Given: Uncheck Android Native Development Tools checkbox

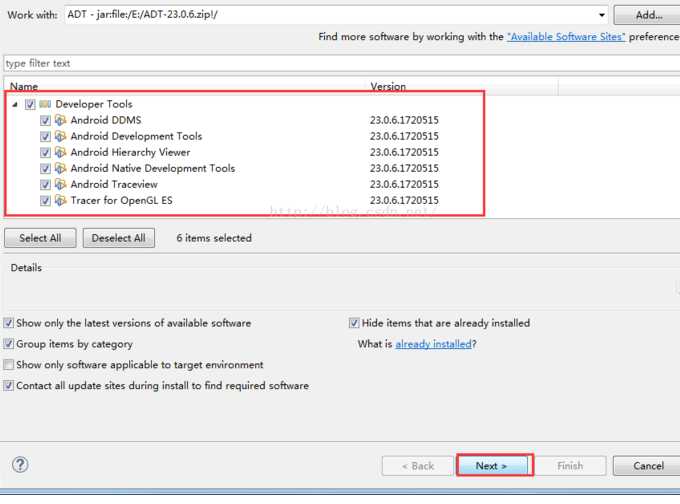Looking at the screenshot, I should tap(45, 169).
